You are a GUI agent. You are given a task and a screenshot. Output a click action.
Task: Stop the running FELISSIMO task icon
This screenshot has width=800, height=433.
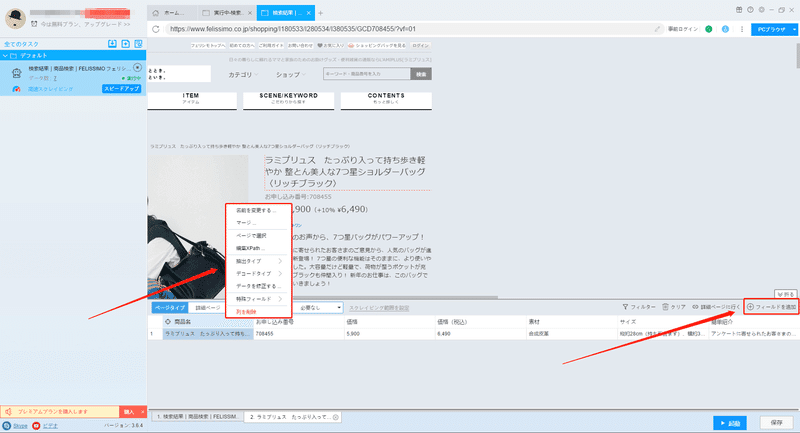click(137, 67)
